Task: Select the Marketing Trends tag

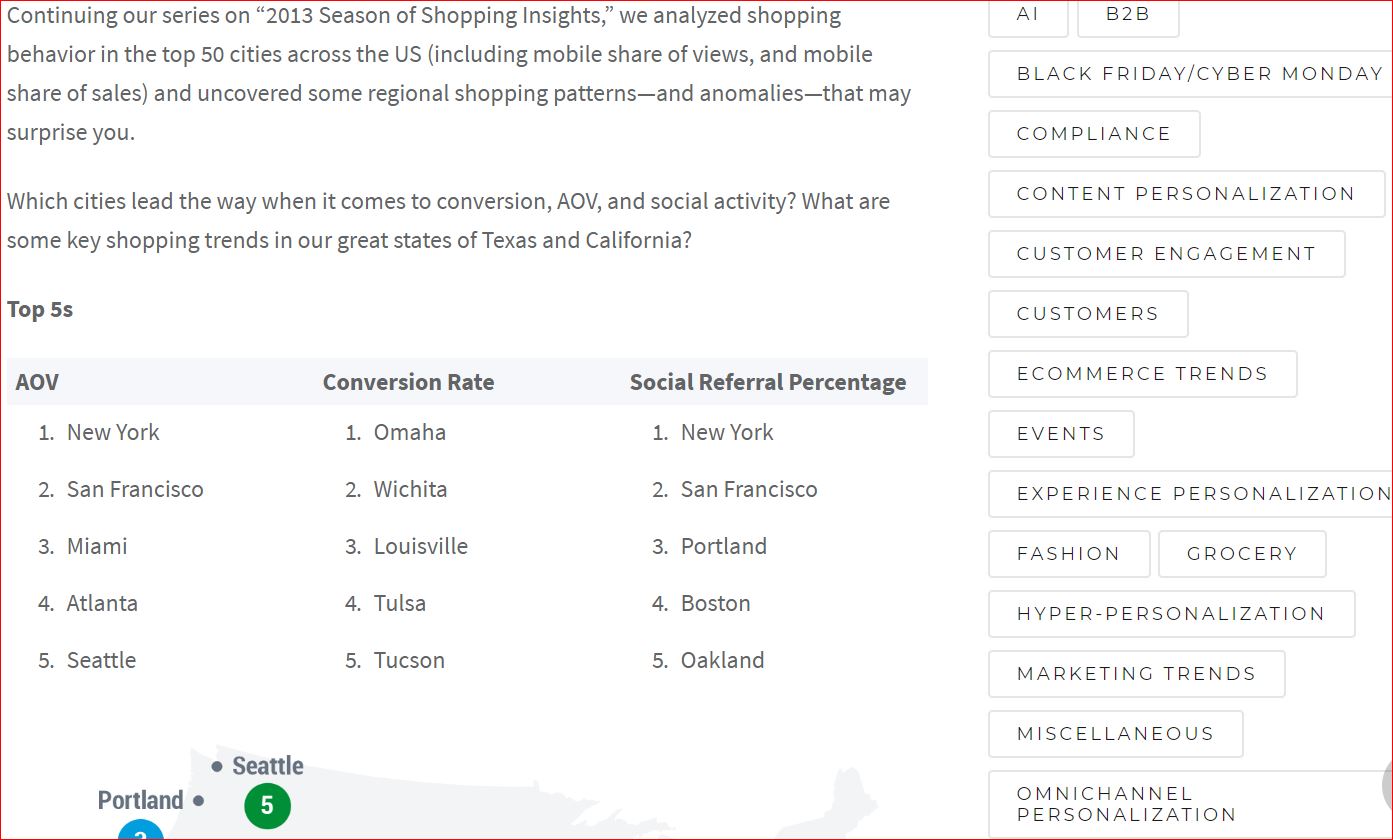Action: click(x=1136, y=674)
